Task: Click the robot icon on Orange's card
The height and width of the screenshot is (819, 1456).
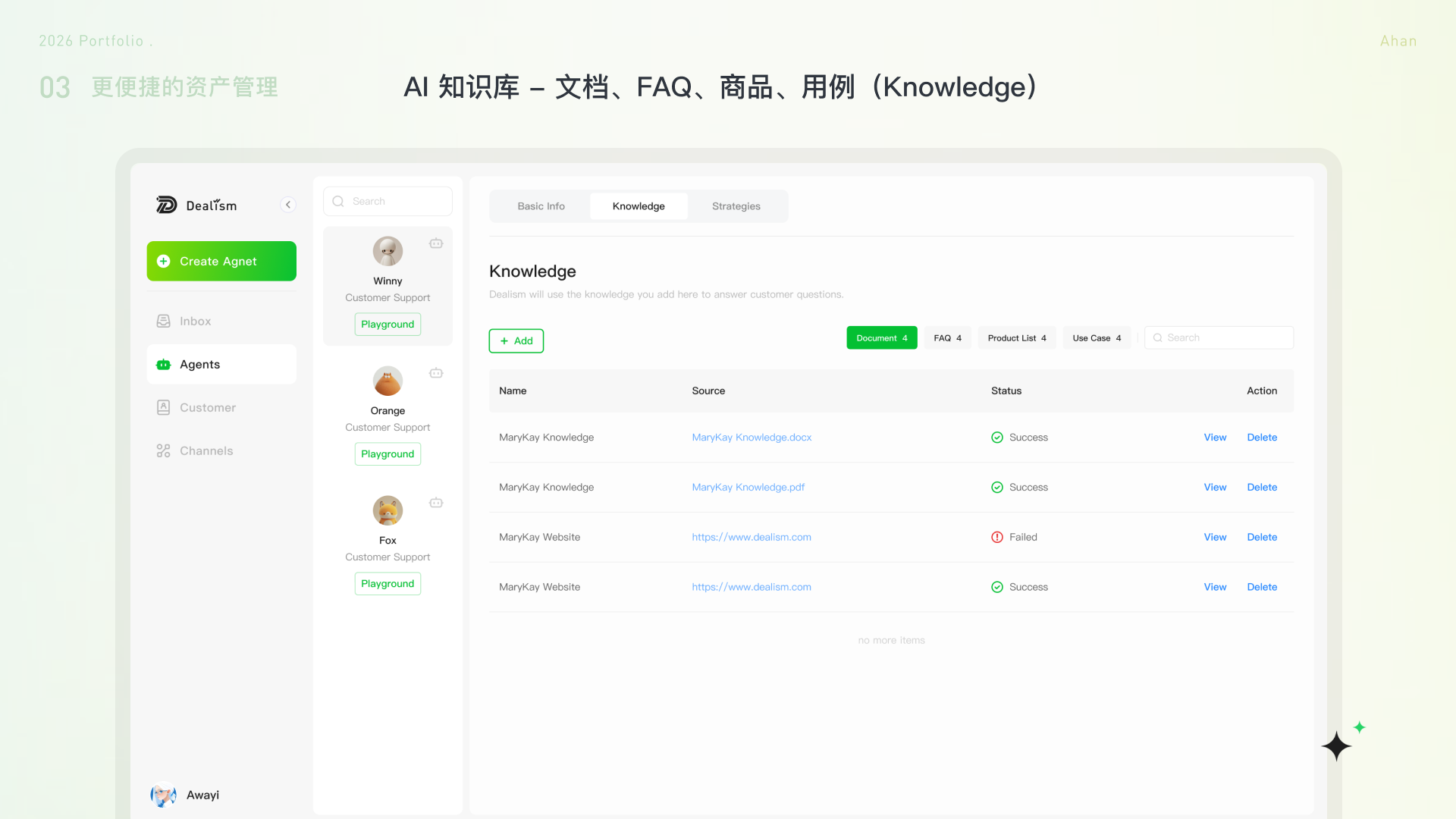Action: (436, 373)
